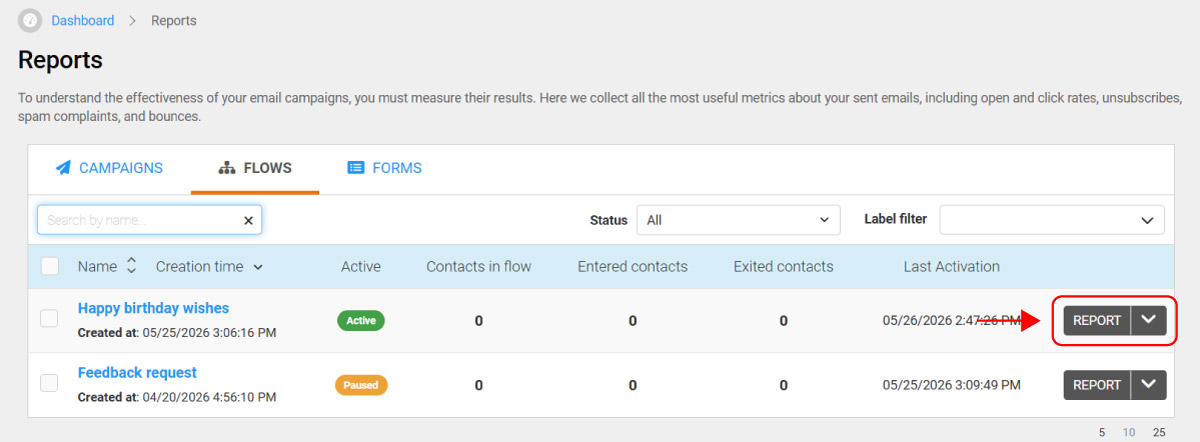Go to Dashboard via breadcrumb link
The image size is (1200, 442).
(x=83, y=20)
